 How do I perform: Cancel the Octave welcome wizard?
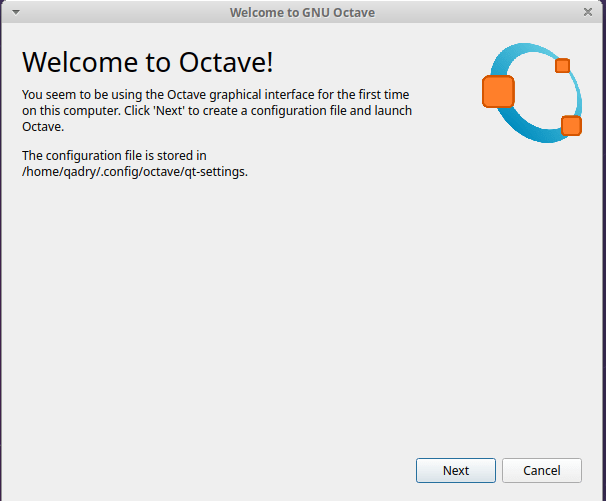[x=541, y=470]
